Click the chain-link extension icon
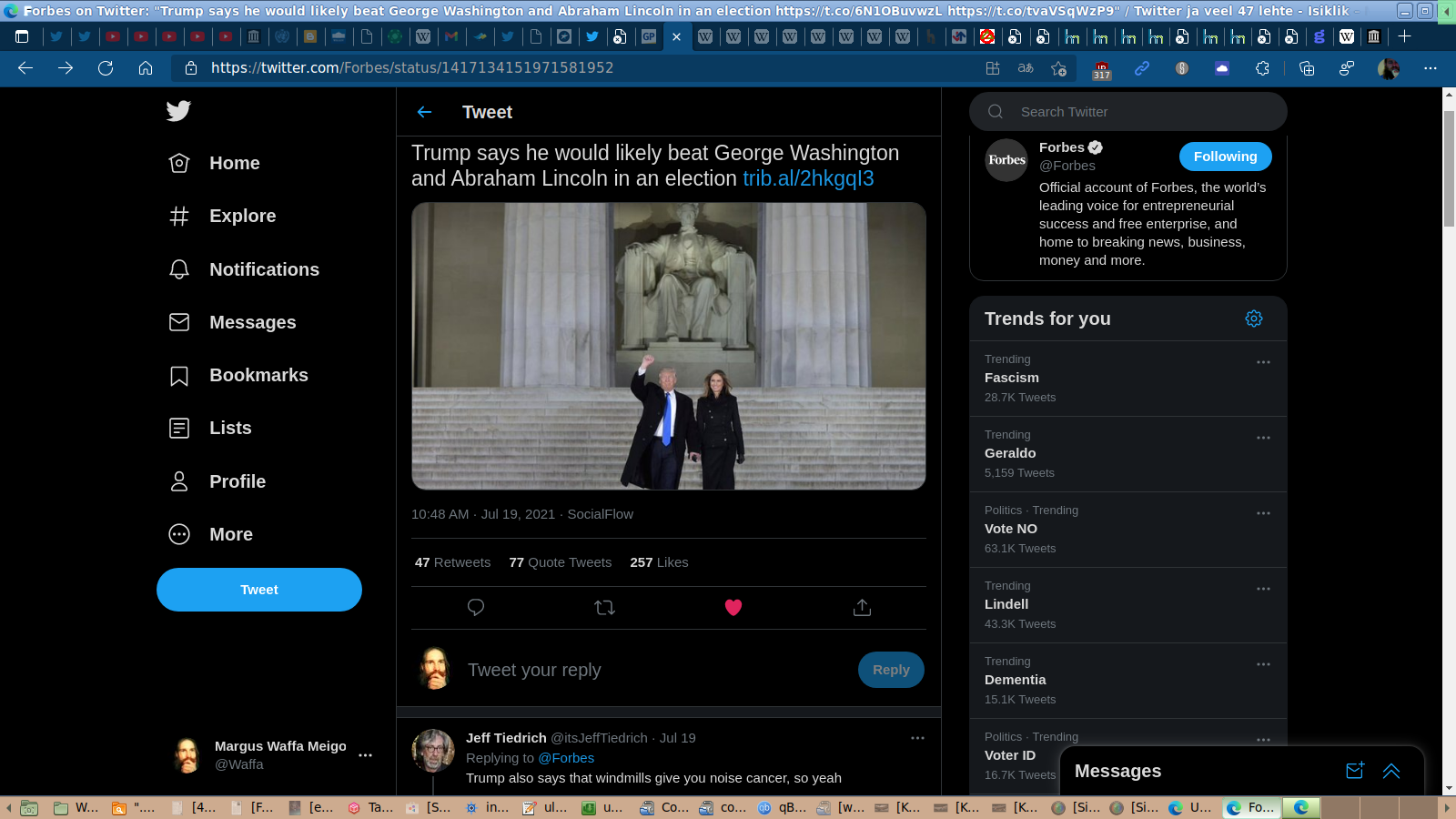Image resolution: width=1456 pixels, height=819 pixels. (x=1142, y=68)
